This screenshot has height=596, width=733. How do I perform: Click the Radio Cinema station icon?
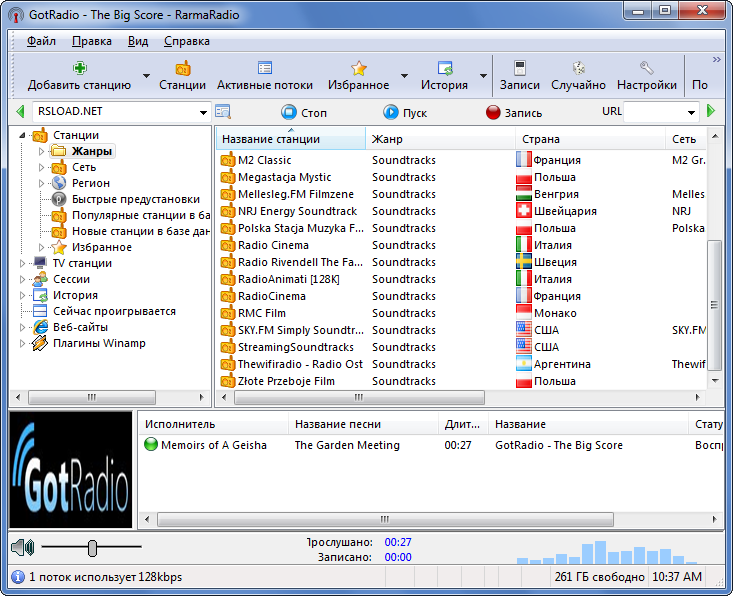228,245
